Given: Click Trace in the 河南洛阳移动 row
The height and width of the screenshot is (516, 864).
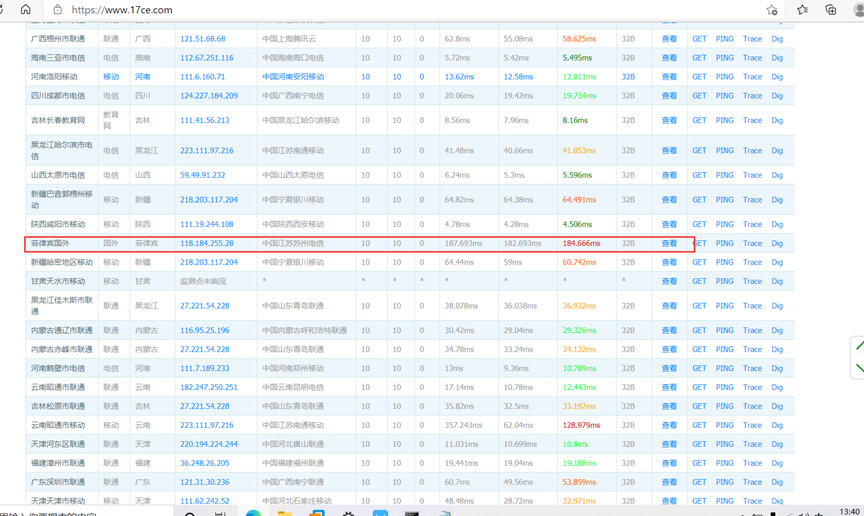Looking at the screenshot, I should click(752, 77).
